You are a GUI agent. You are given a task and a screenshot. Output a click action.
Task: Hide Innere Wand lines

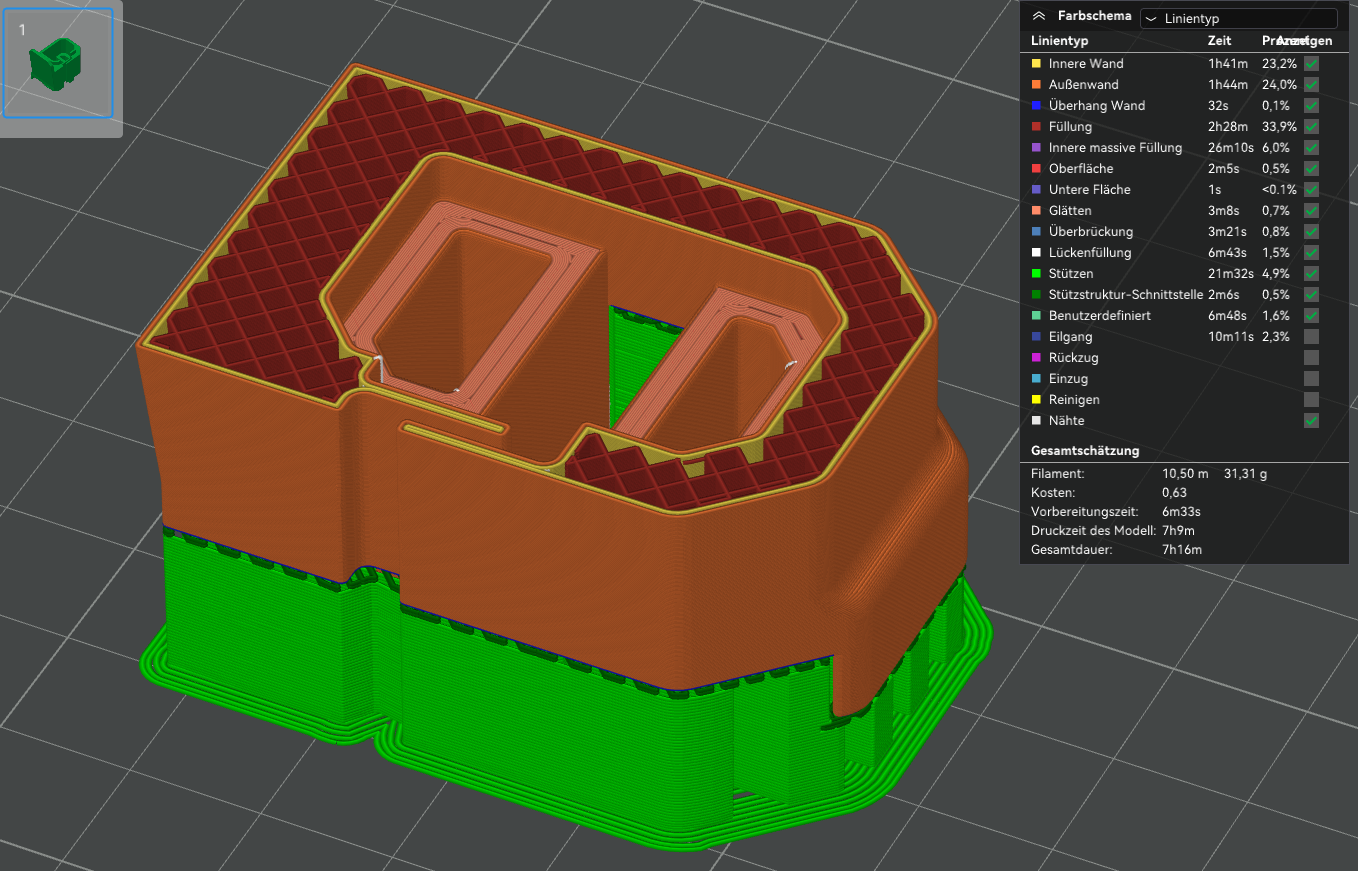click(x=1311, y=64)
